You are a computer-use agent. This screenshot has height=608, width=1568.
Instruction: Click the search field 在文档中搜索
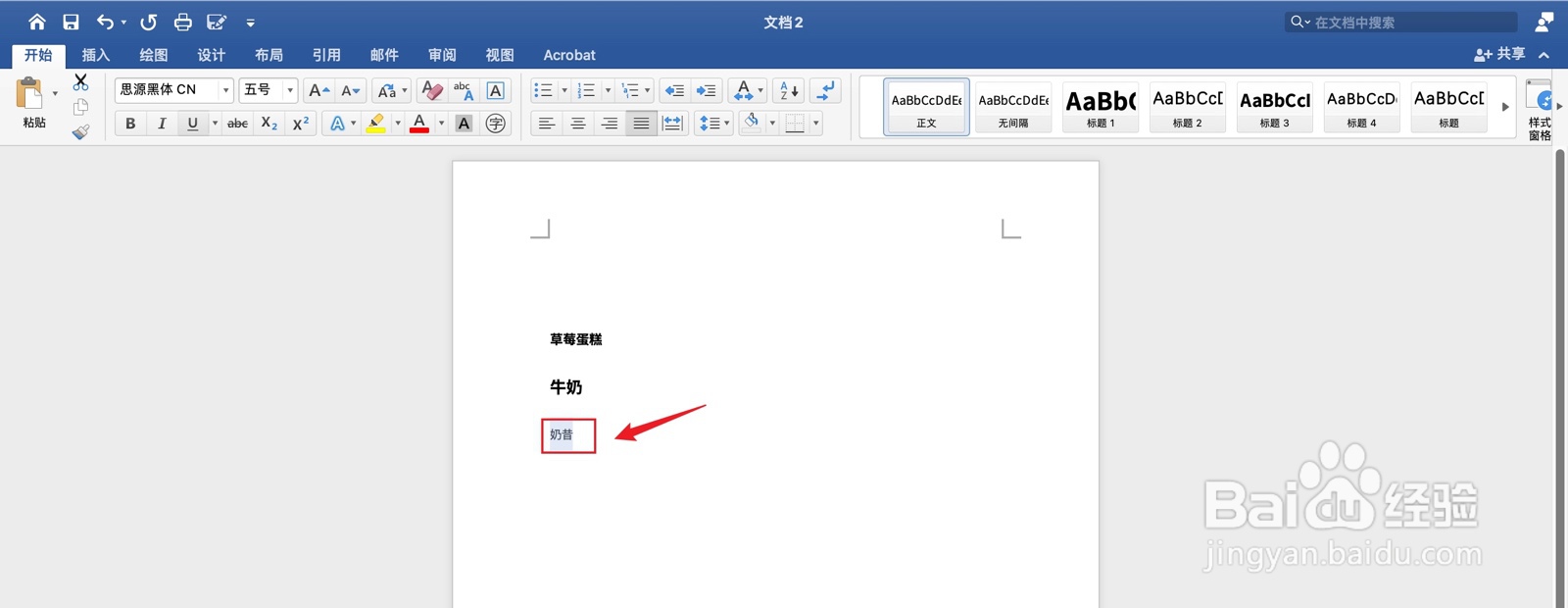pyautogui.click(x=1401, y=22)
